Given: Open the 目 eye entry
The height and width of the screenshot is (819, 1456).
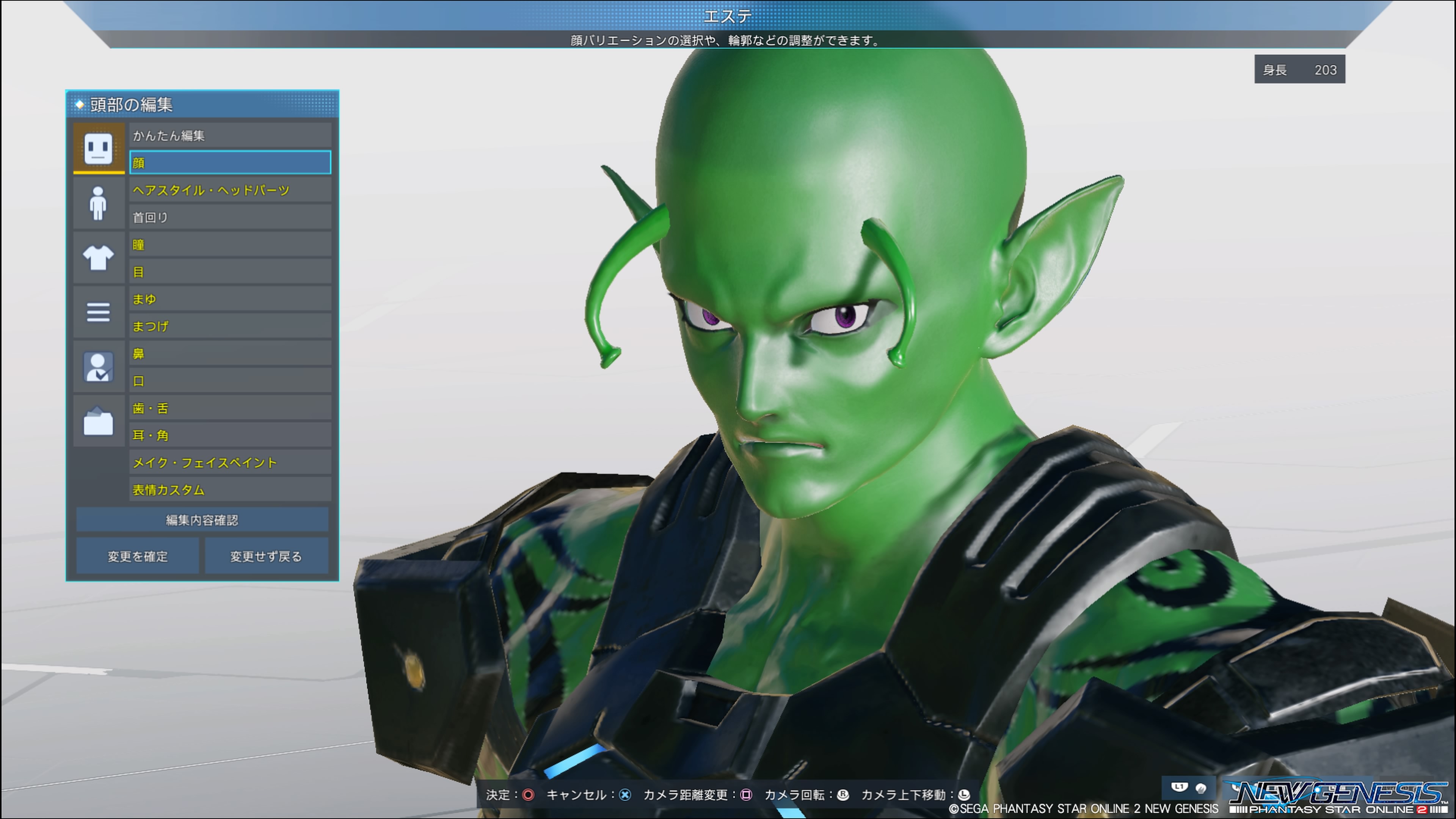Looking at the screenshot, I should (230, 272).
